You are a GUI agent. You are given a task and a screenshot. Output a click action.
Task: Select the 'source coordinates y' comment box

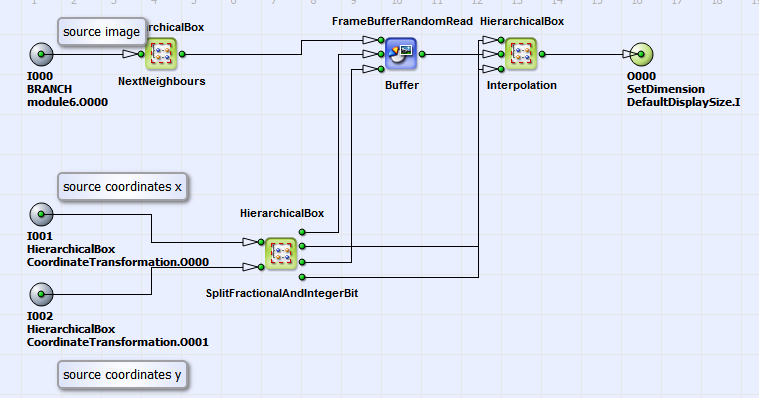click(122, 375)
